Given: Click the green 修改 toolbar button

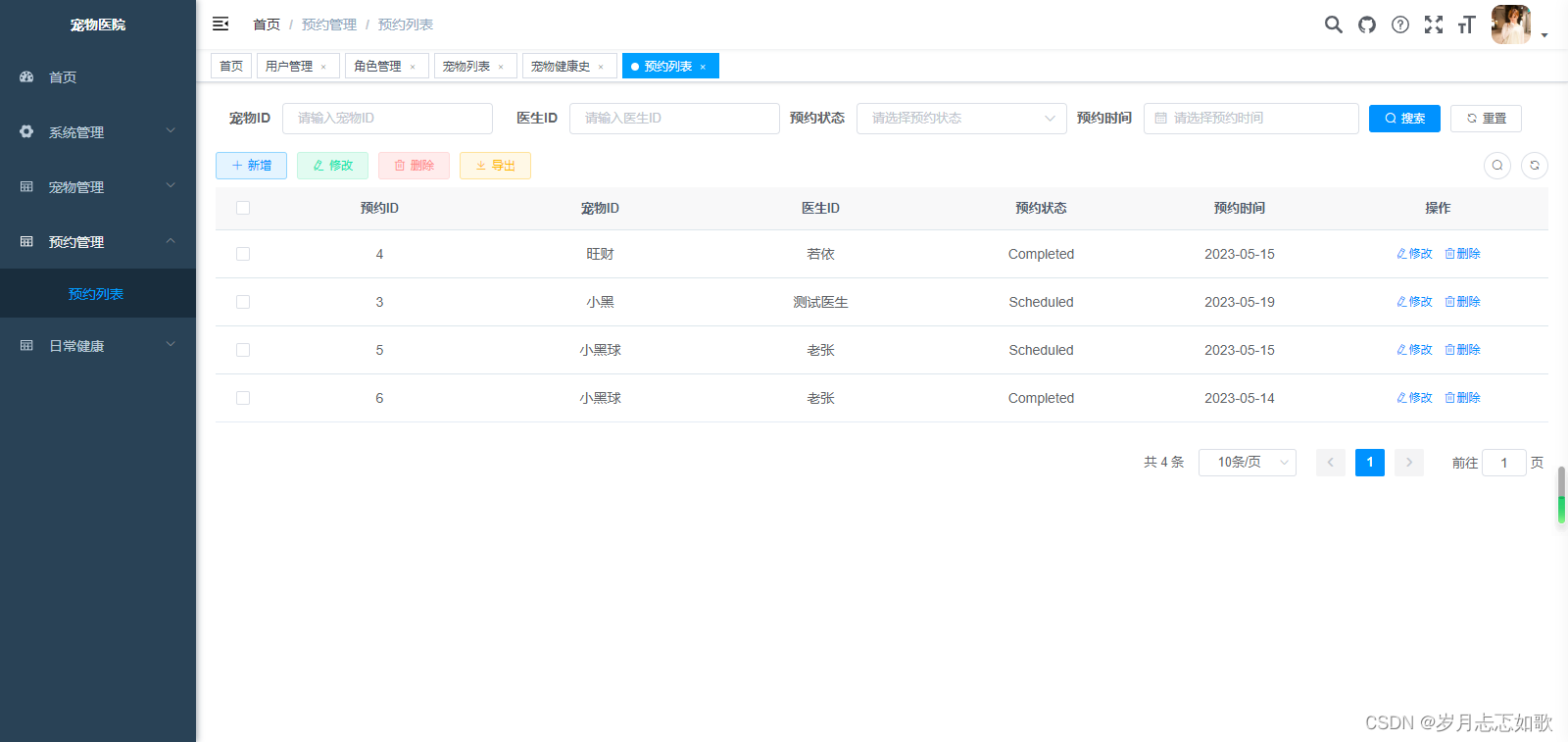Looking at the screenshot, I should (332, 166).
